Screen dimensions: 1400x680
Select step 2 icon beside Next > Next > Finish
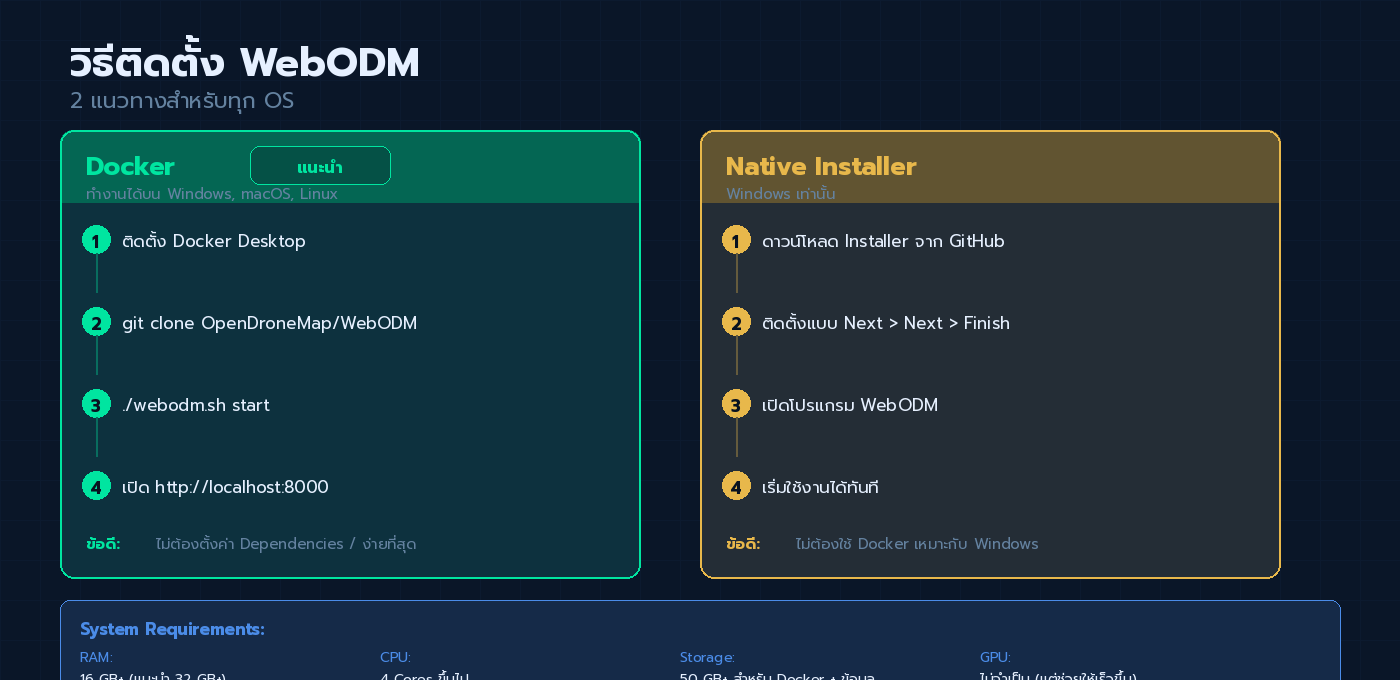pyautogui.click(x=736, y=322)
